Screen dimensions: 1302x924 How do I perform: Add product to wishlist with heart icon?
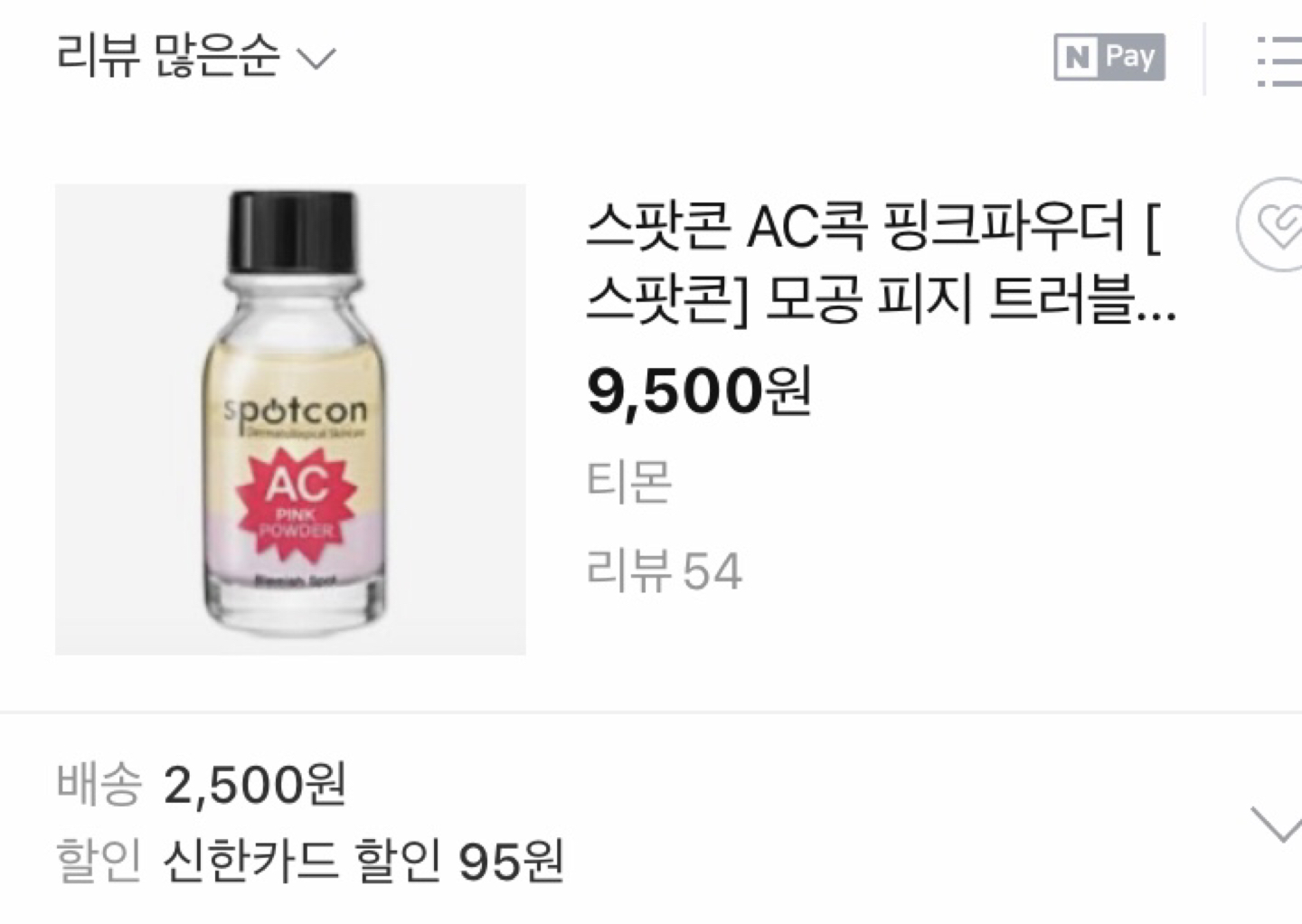[x=1271, y=224]
